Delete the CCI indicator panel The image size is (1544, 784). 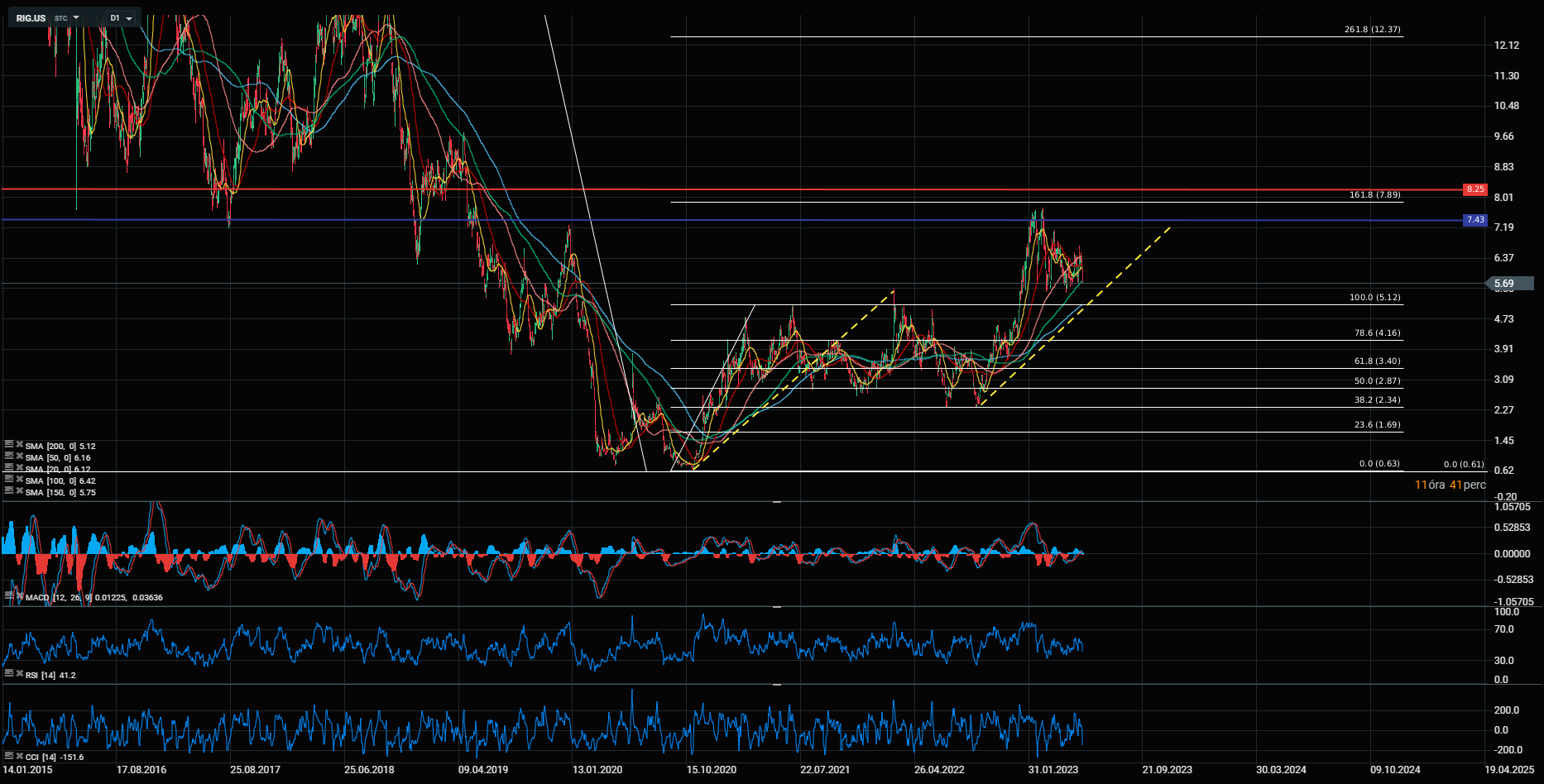coord(18,757)
